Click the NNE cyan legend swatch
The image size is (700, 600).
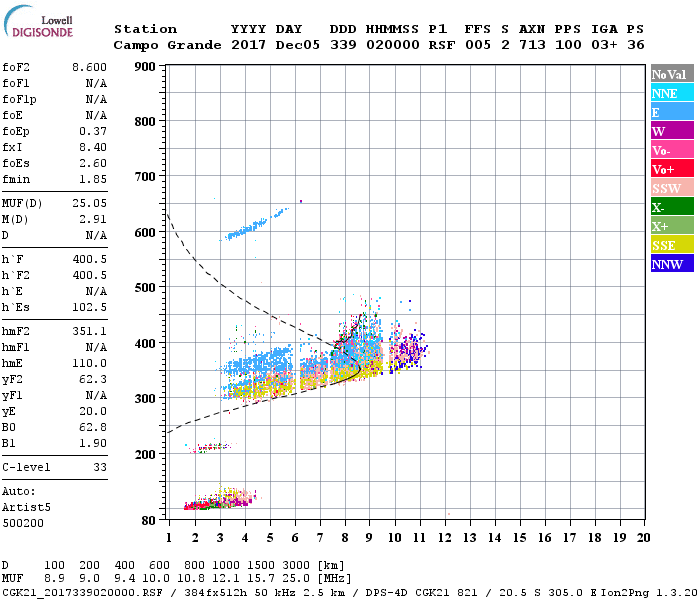point(672,93)
